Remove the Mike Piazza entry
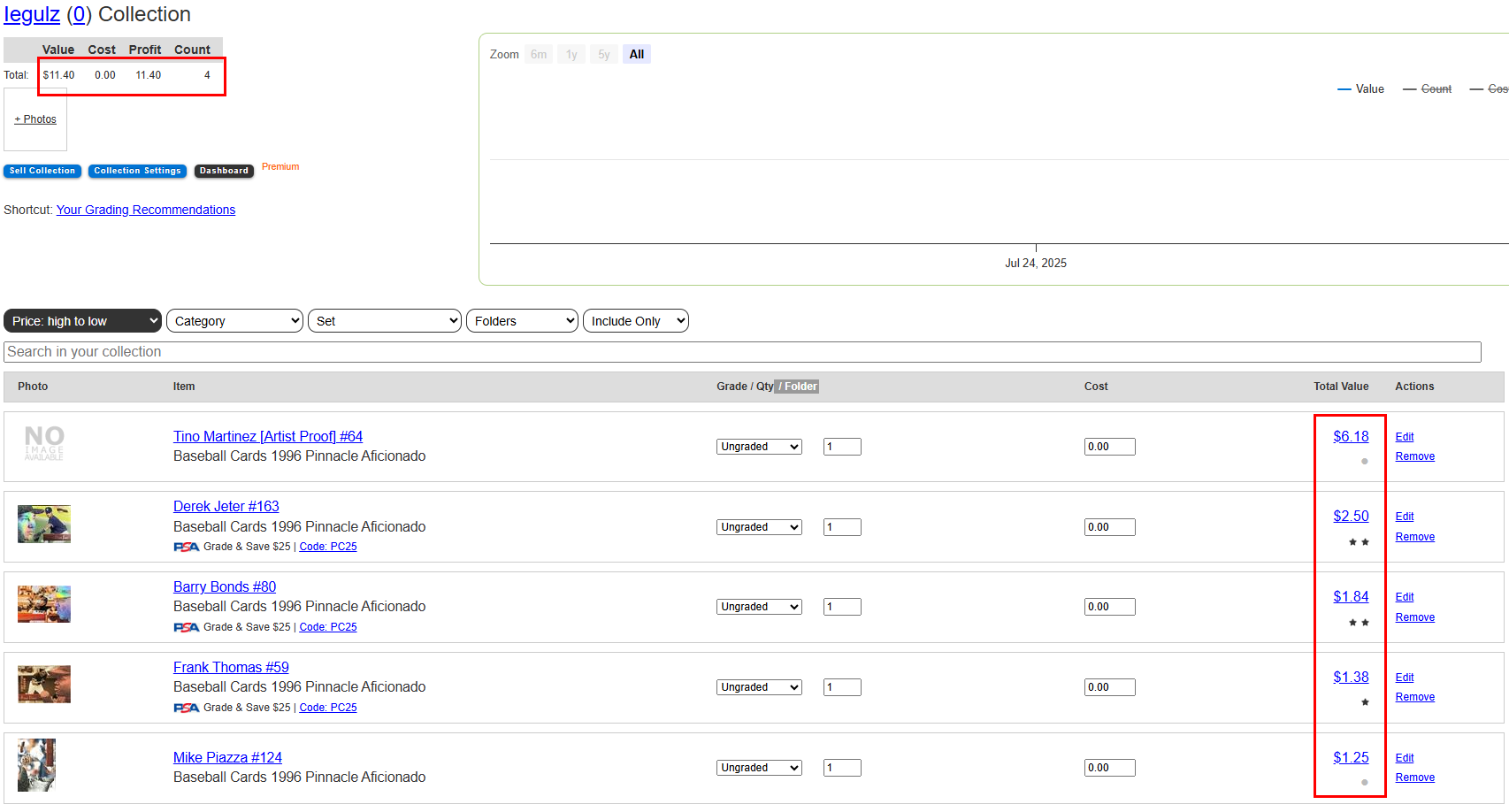The width and height of the screenshot is (1509, 812). click(x=1415, y=778)
